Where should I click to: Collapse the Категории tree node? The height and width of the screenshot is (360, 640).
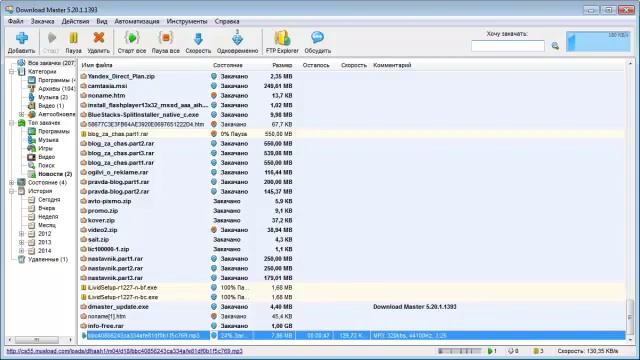12,71
